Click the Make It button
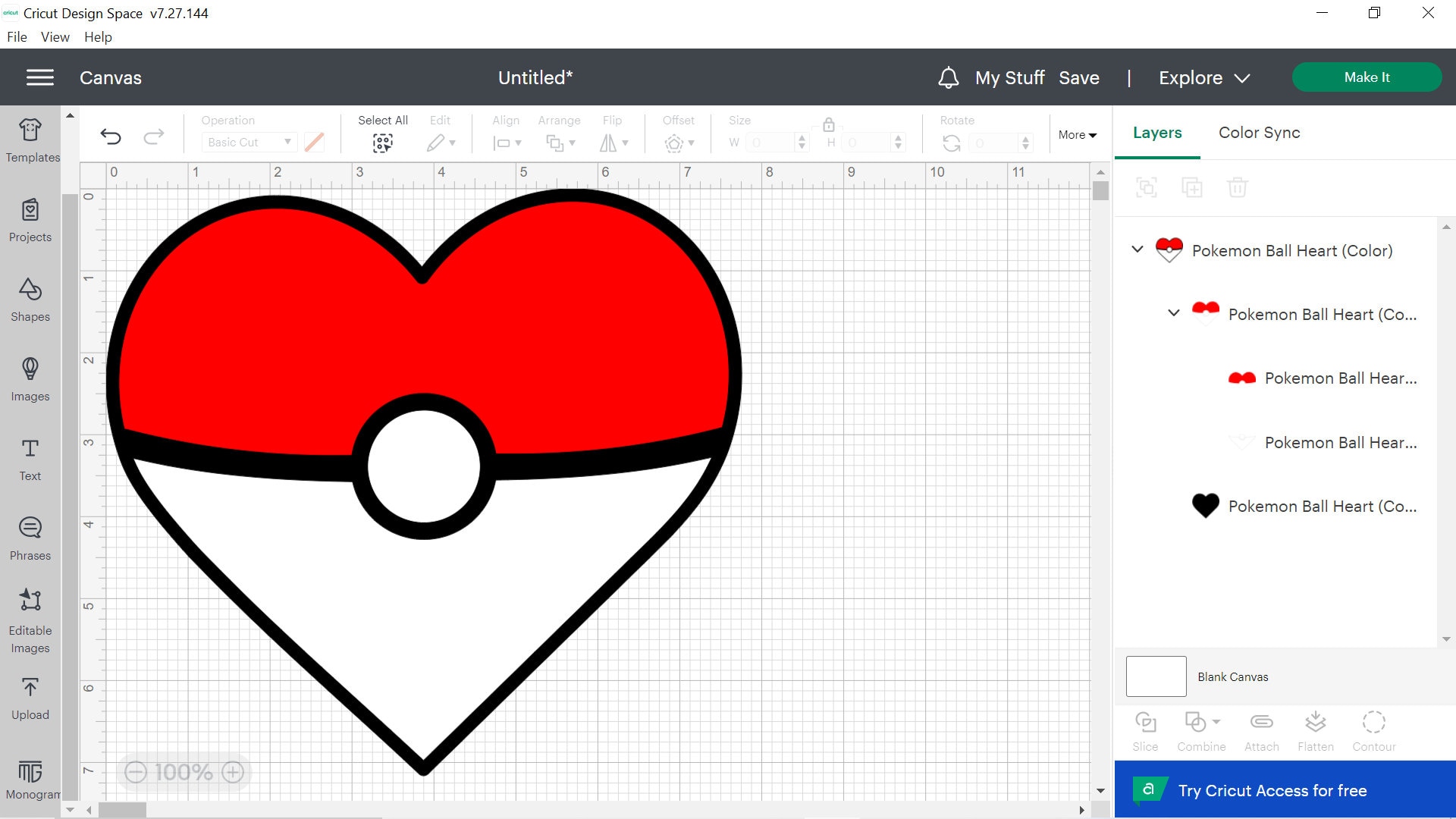Viewport: 1456px width, 819px height. (1367, 77)
